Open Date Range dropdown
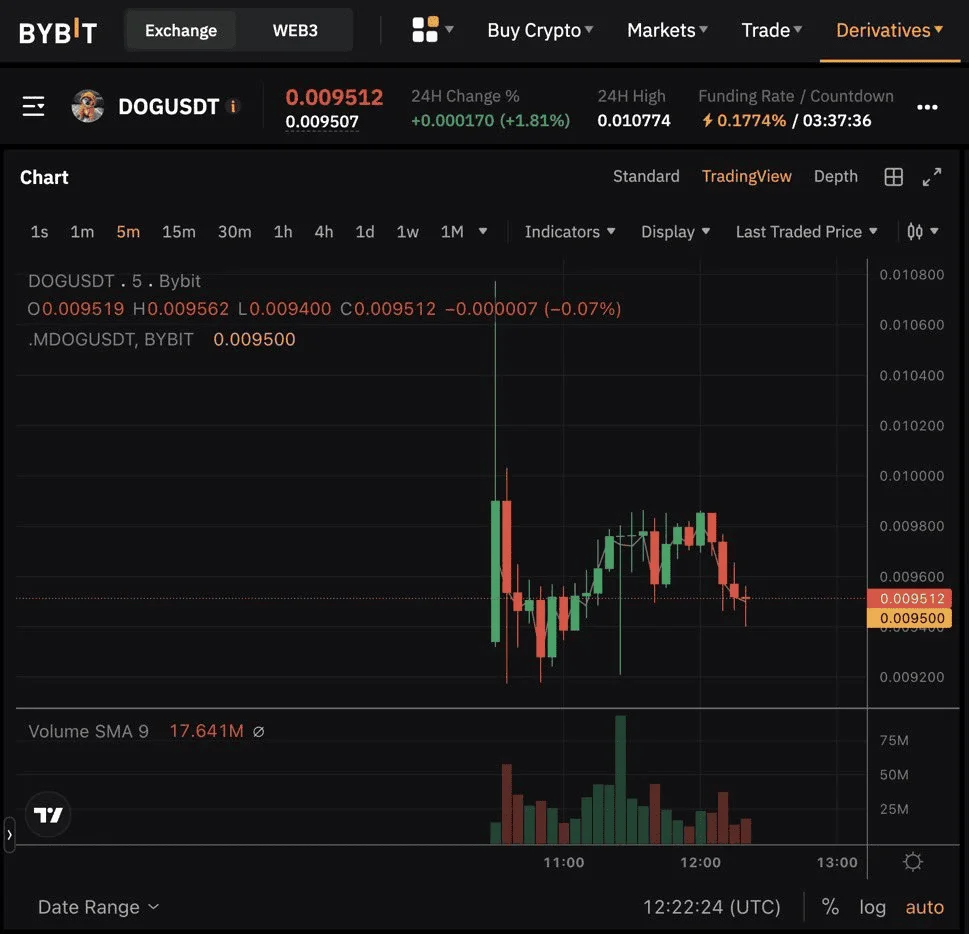 [98, 907]
